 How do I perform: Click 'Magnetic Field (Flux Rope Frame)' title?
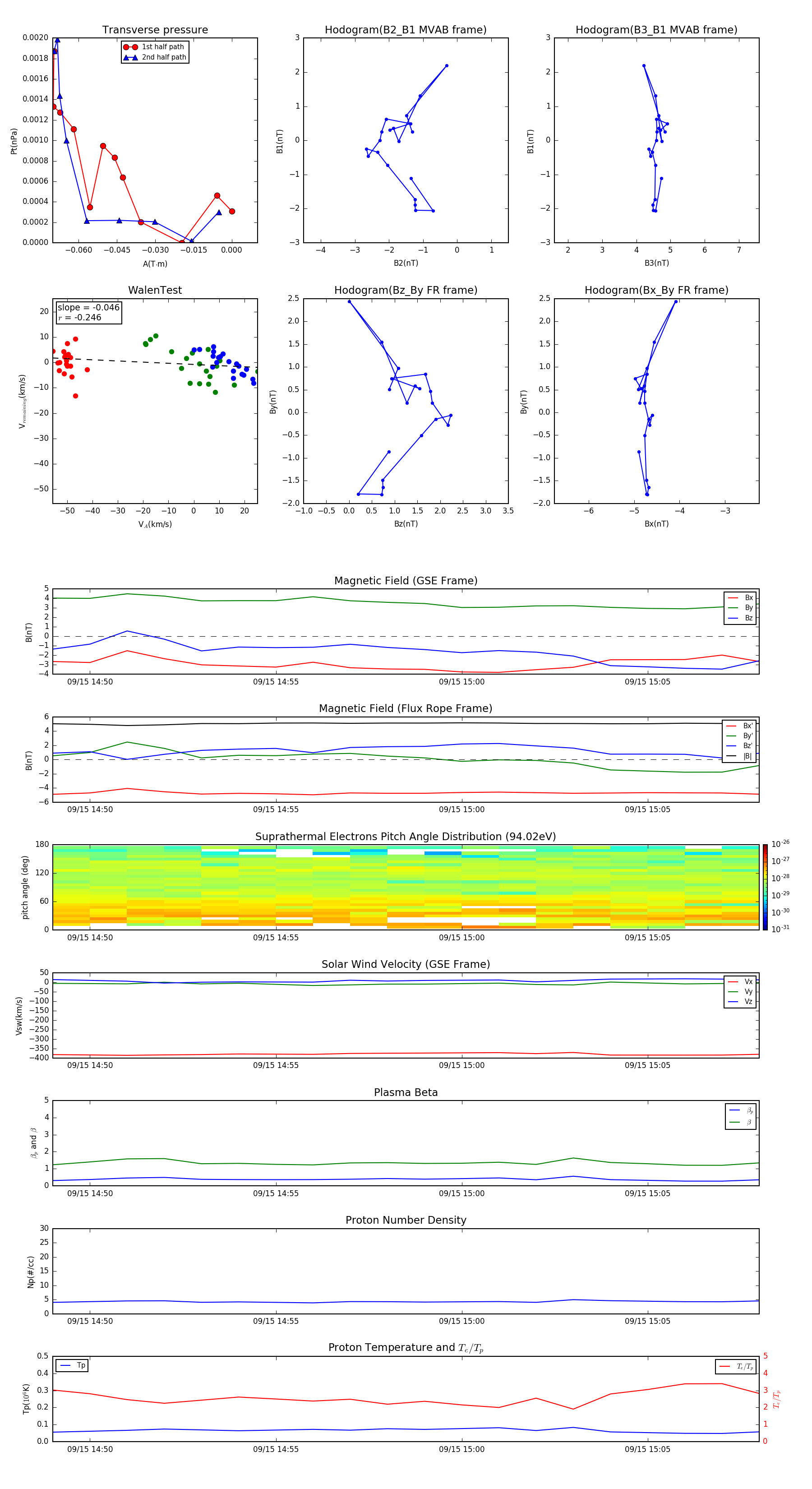pos(406,709)
